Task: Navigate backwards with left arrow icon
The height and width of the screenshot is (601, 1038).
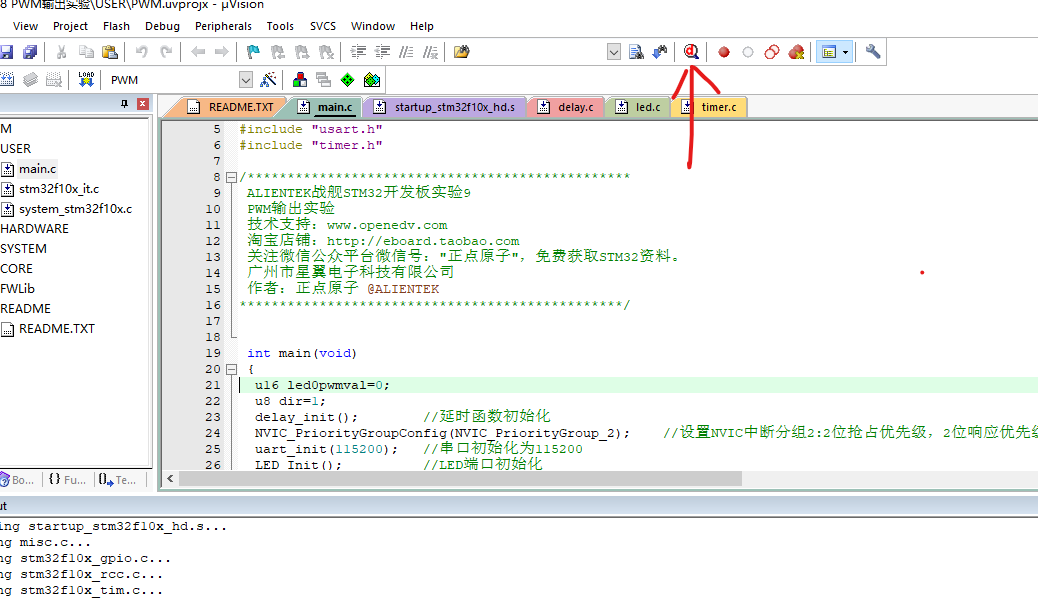Action: tap(197, 52)
